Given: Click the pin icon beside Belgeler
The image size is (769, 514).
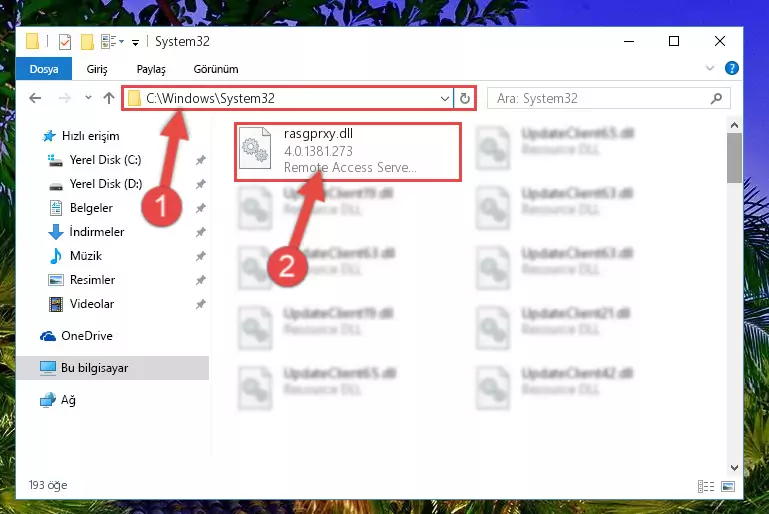Looking at the screenshot, I should coord(200,208).
